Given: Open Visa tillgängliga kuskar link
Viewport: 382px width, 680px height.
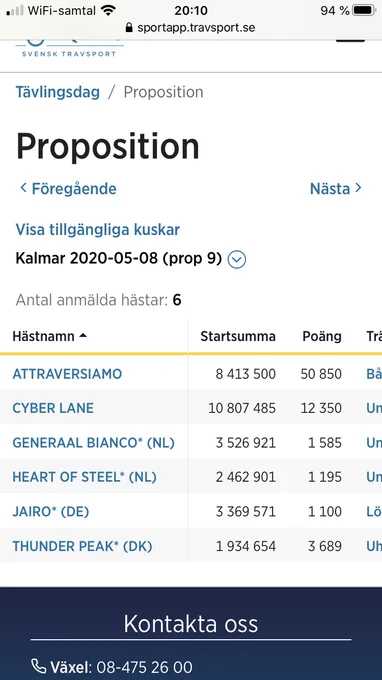Looking at the screenshot, I should click(98, 230).
